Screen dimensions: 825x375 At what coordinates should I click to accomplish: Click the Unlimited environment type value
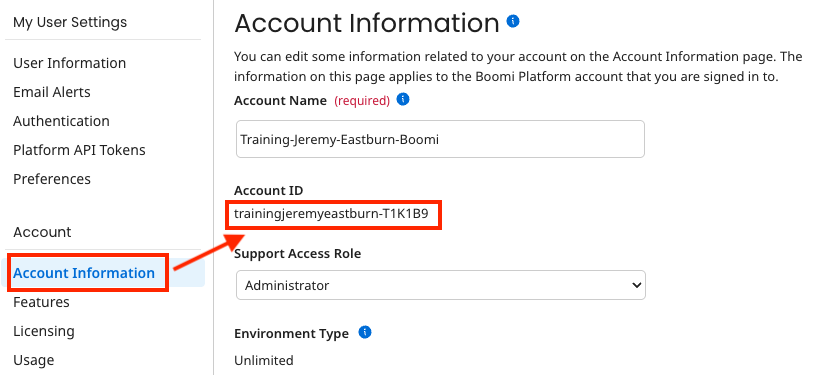coord(264,360)
